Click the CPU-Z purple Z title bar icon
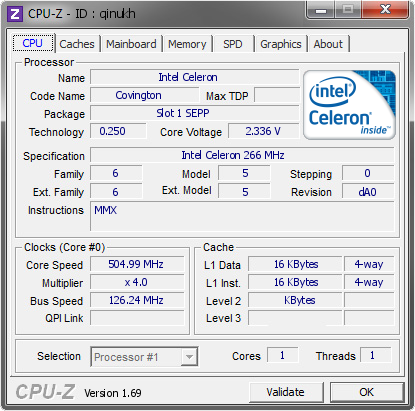Screen dimensions: 415x411 [x=15, y=14]
